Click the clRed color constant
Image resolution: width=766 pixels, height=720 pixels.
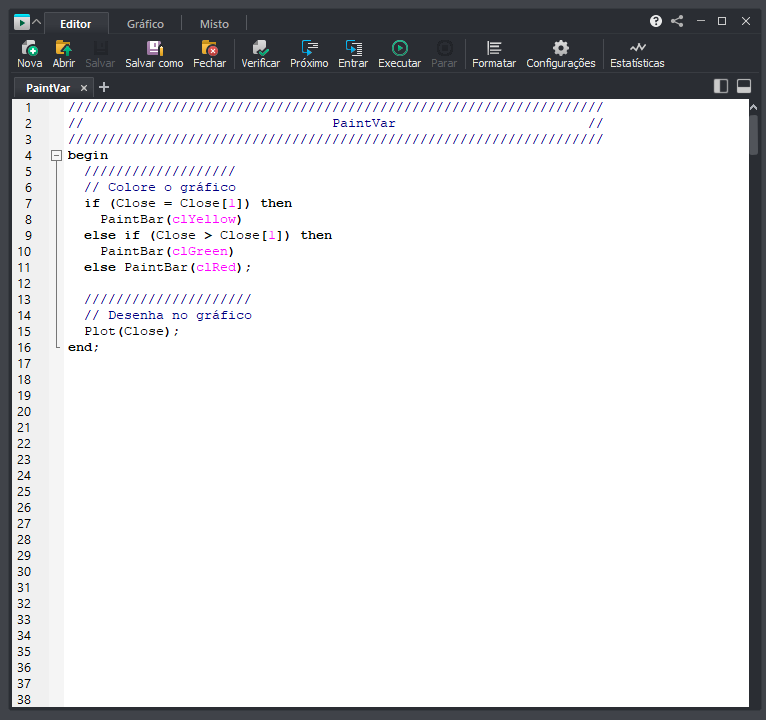(216, 268)
